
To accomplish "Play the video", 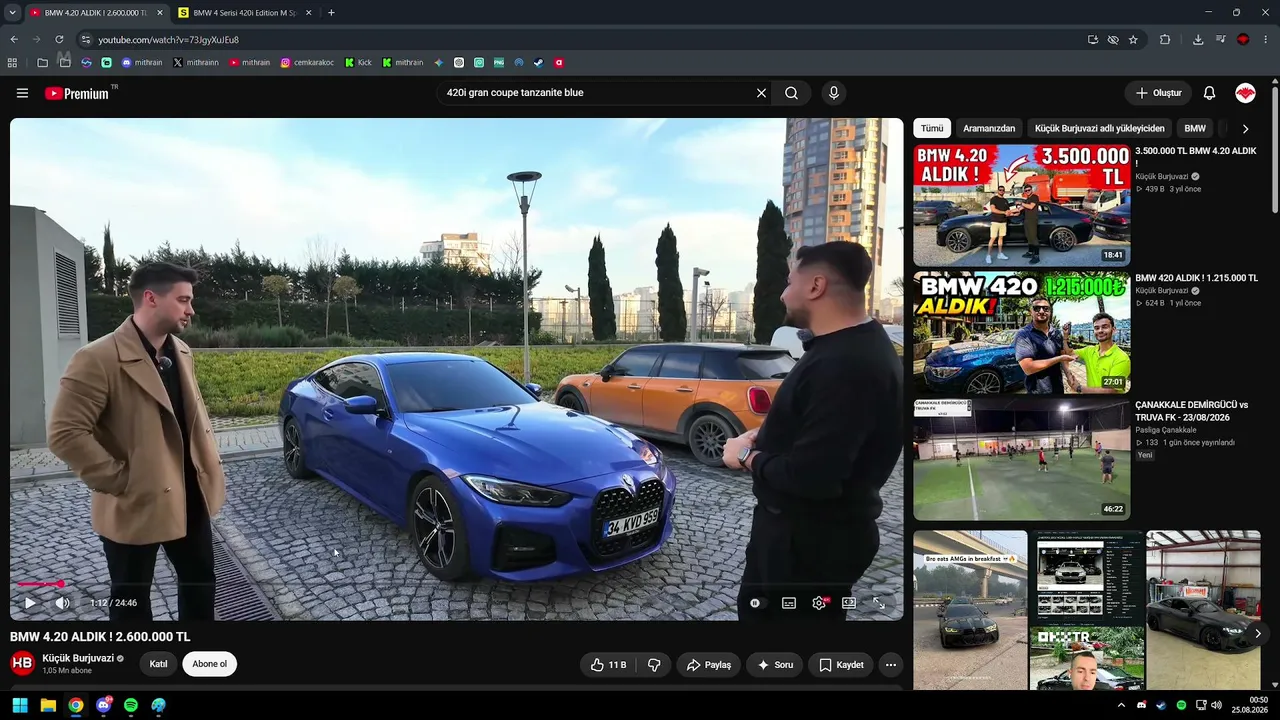I will tap(30, 603).
